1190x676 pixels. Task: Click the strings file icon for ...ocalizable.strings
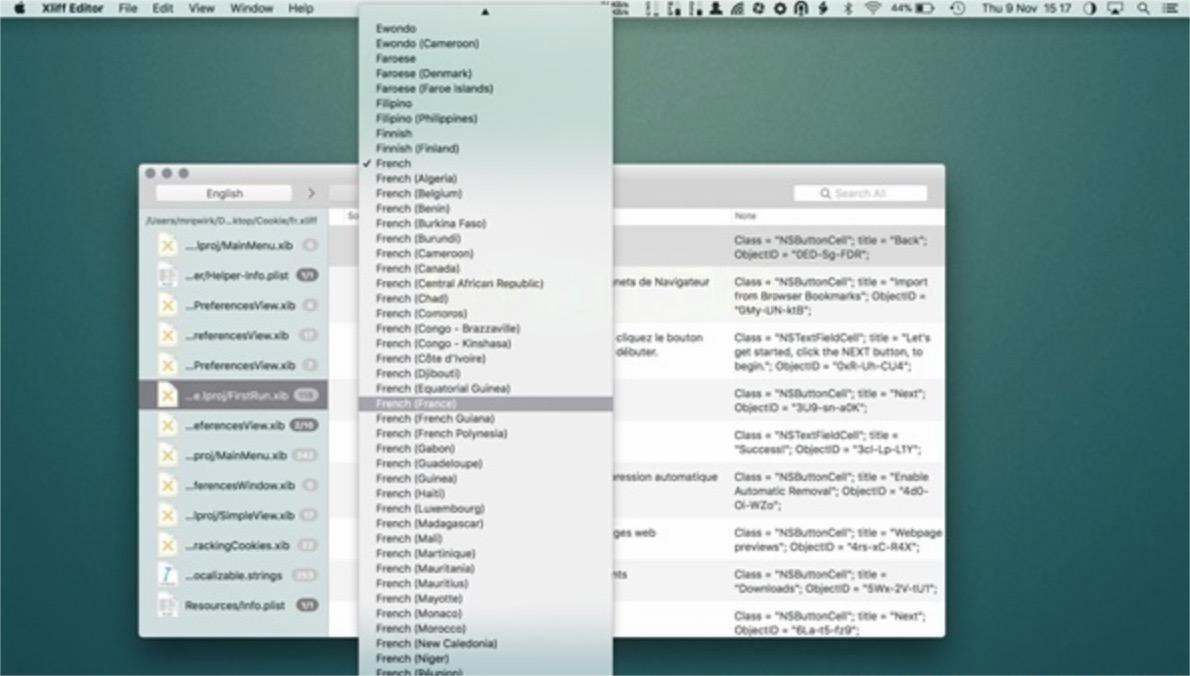click(167, 575)
